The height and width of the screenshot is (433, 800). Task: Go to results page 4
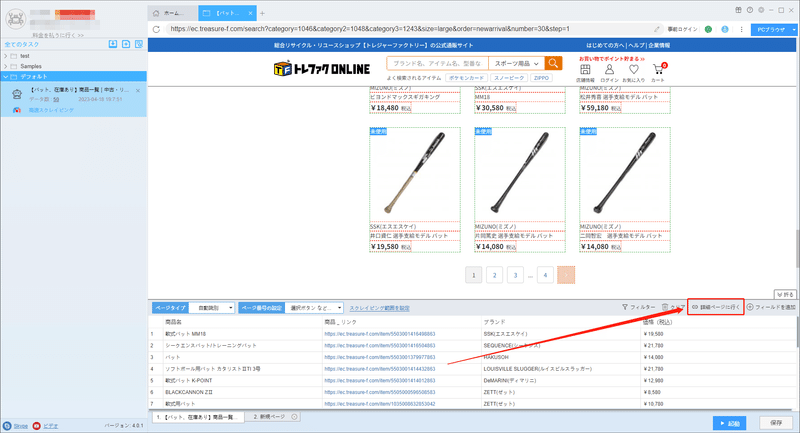point(545,275)
